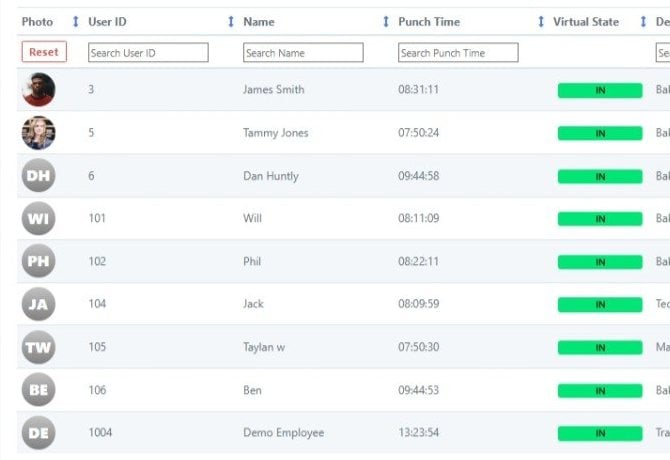Click the WI avatar for Will
670x460 pixels.
coord(38,218)
